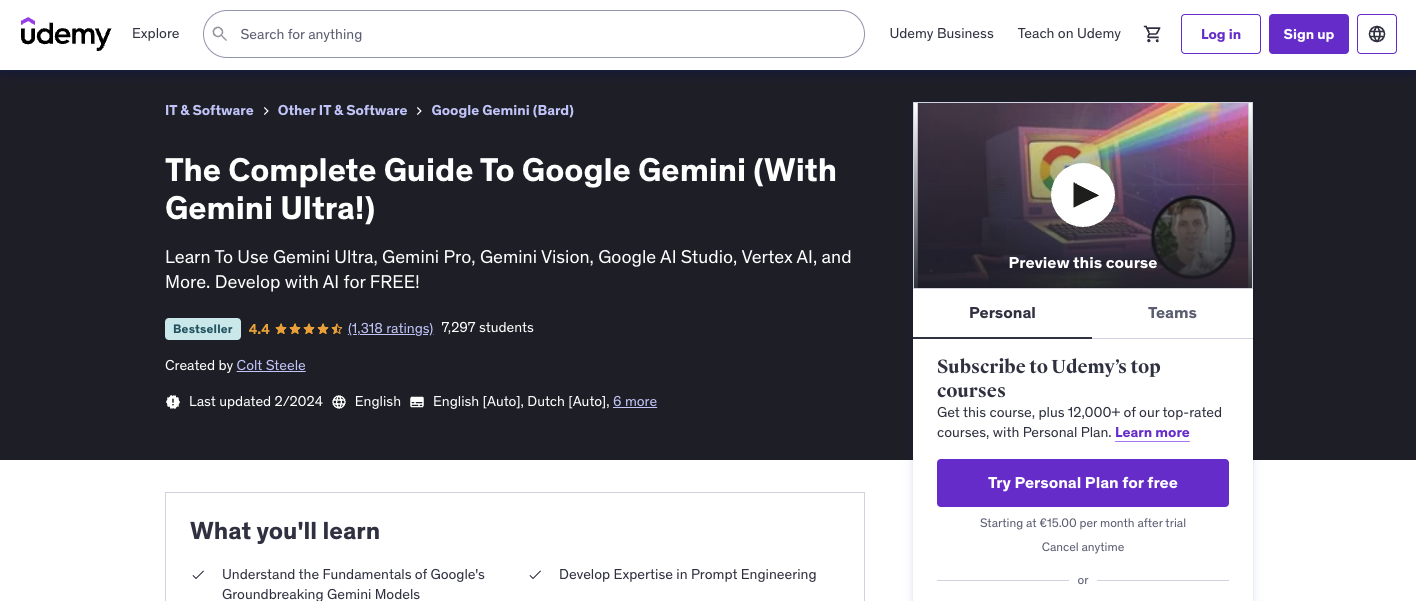Image resolution: width=1416 pixels, height=601 pixels.
Task: Select the Personal tab
Action: [x=1002, y=313]
